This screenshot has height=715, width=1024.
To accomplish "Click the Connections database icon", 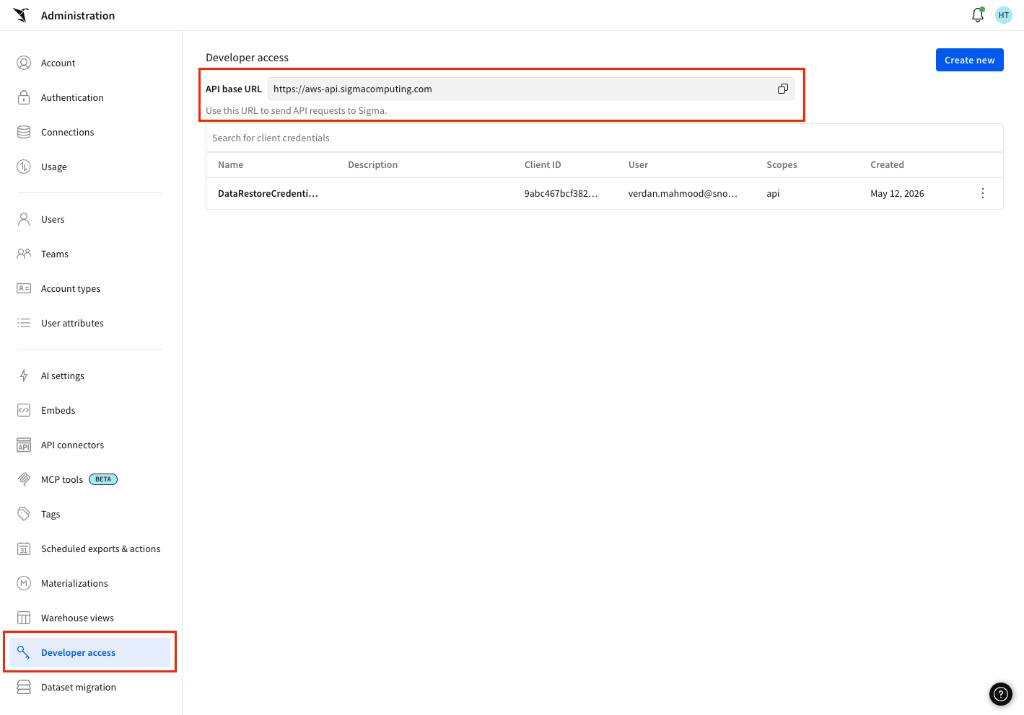I will pyautogui.click(x=24, y=132).
